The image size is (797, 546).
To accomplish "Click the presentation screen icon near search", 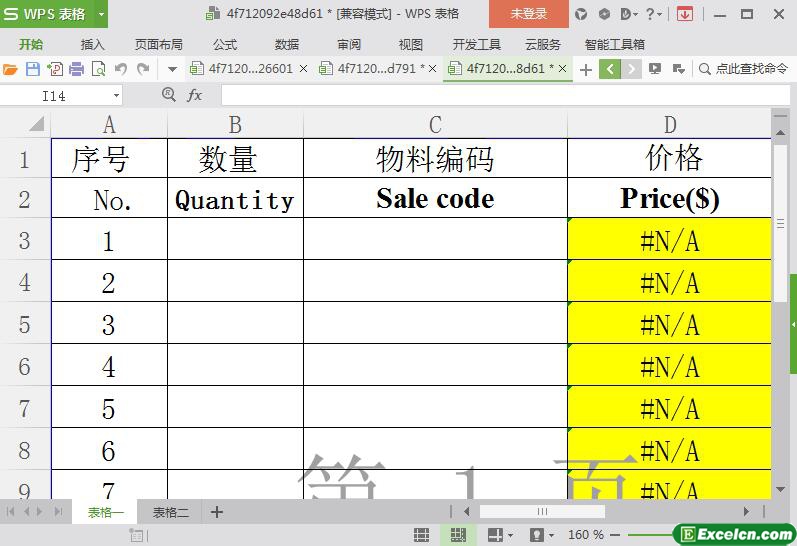I will point(655,69).
